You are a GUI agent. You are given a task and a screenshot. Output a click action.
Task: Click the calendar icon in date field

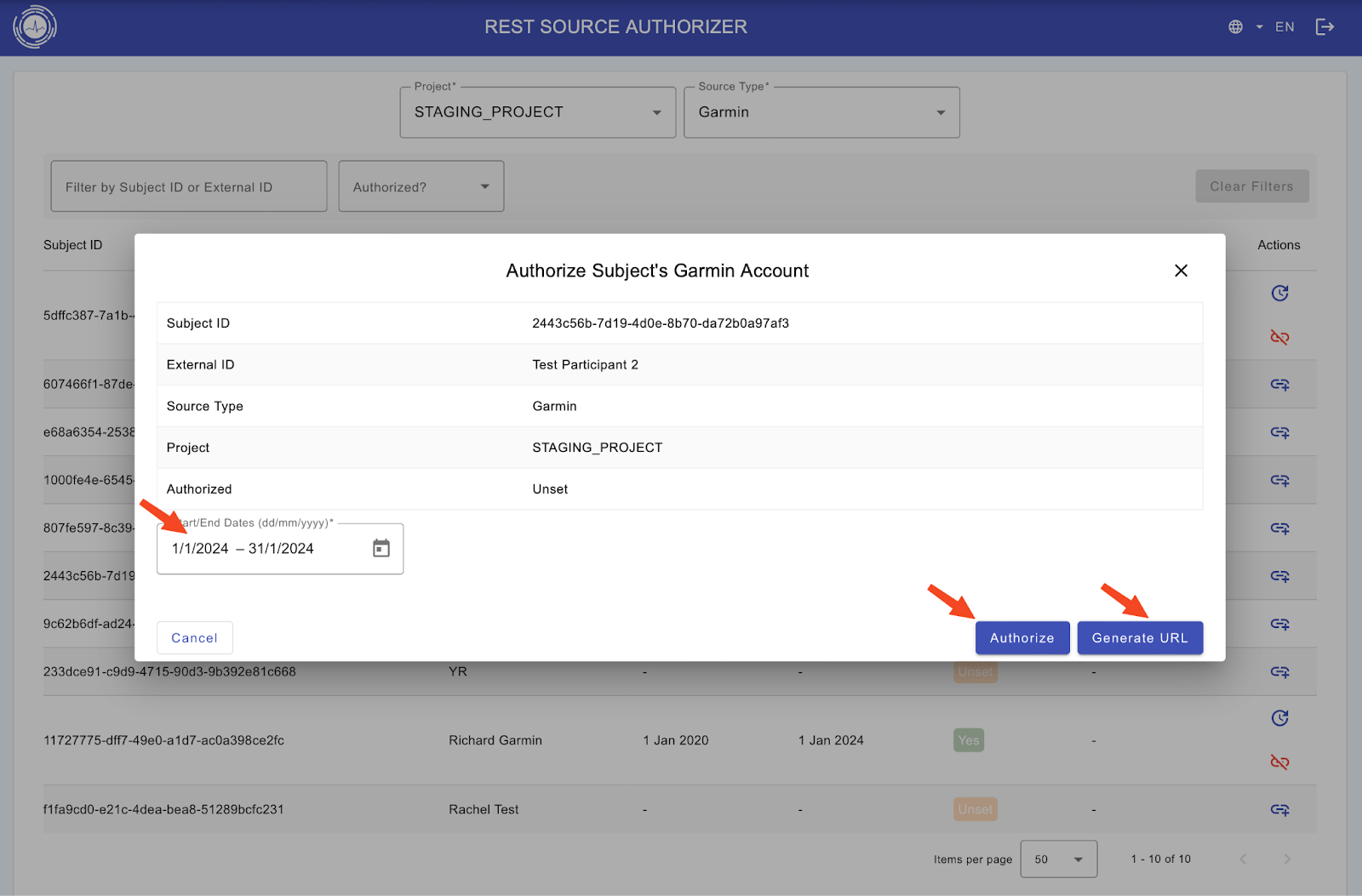(381, 549)
